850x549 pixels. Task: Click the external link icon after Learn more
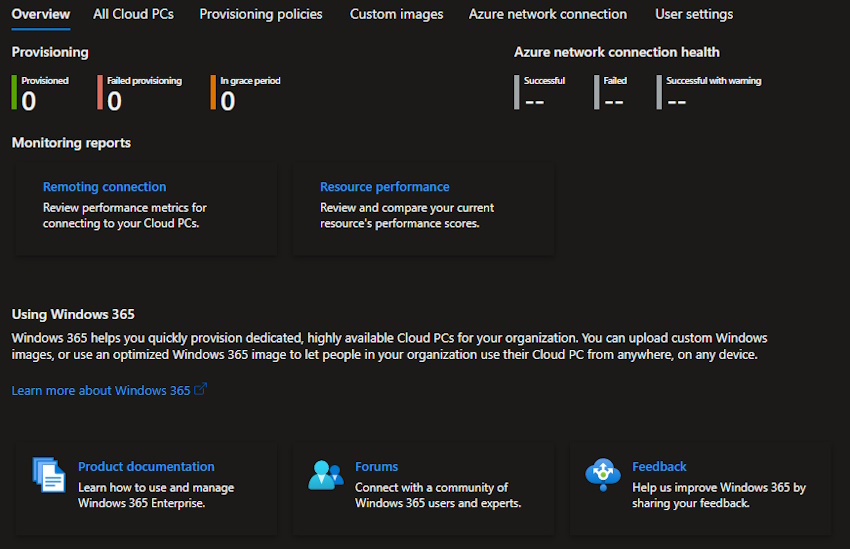click(x=201, y=389)
